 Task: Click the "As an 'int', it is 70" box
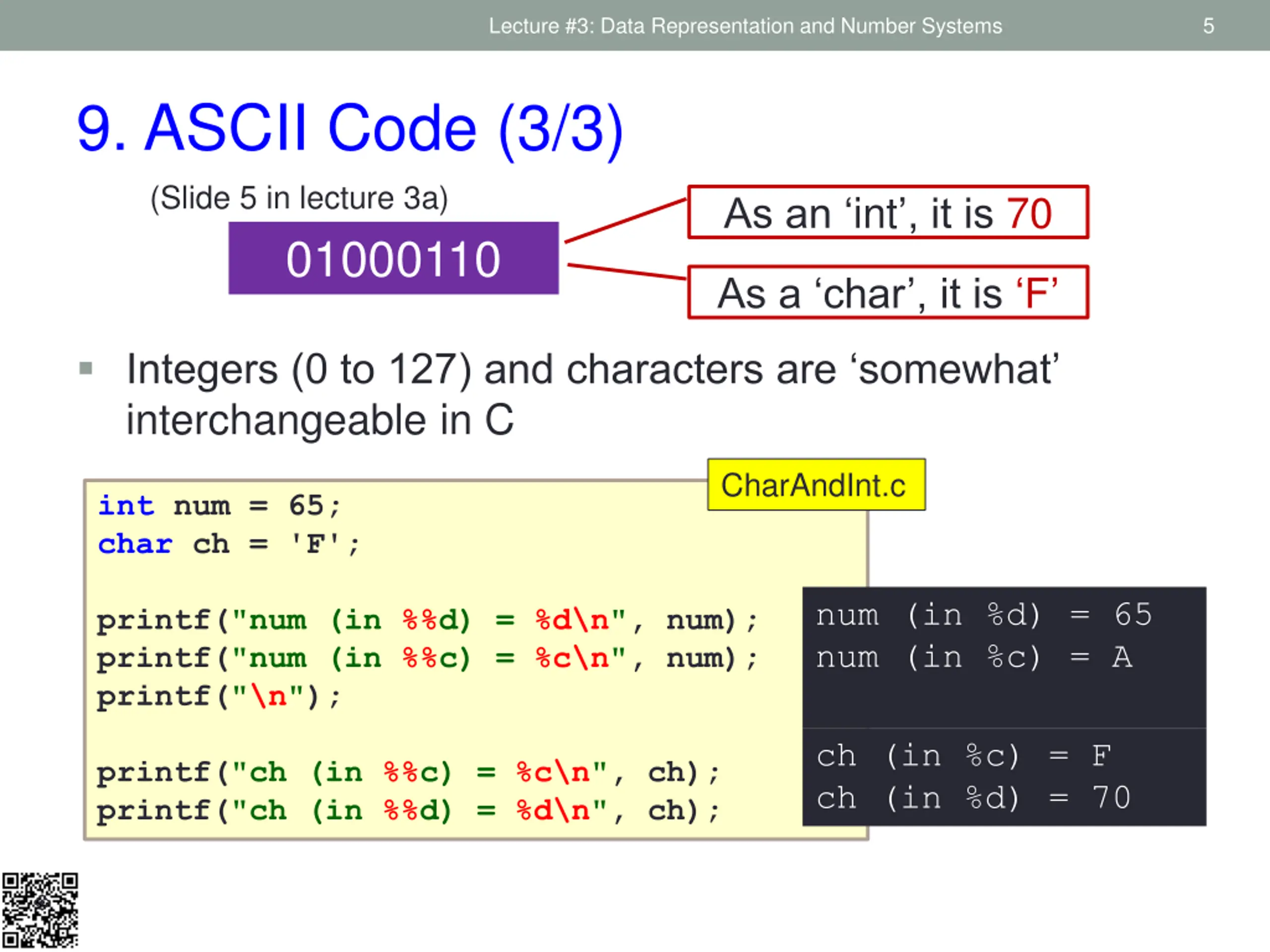888,212
